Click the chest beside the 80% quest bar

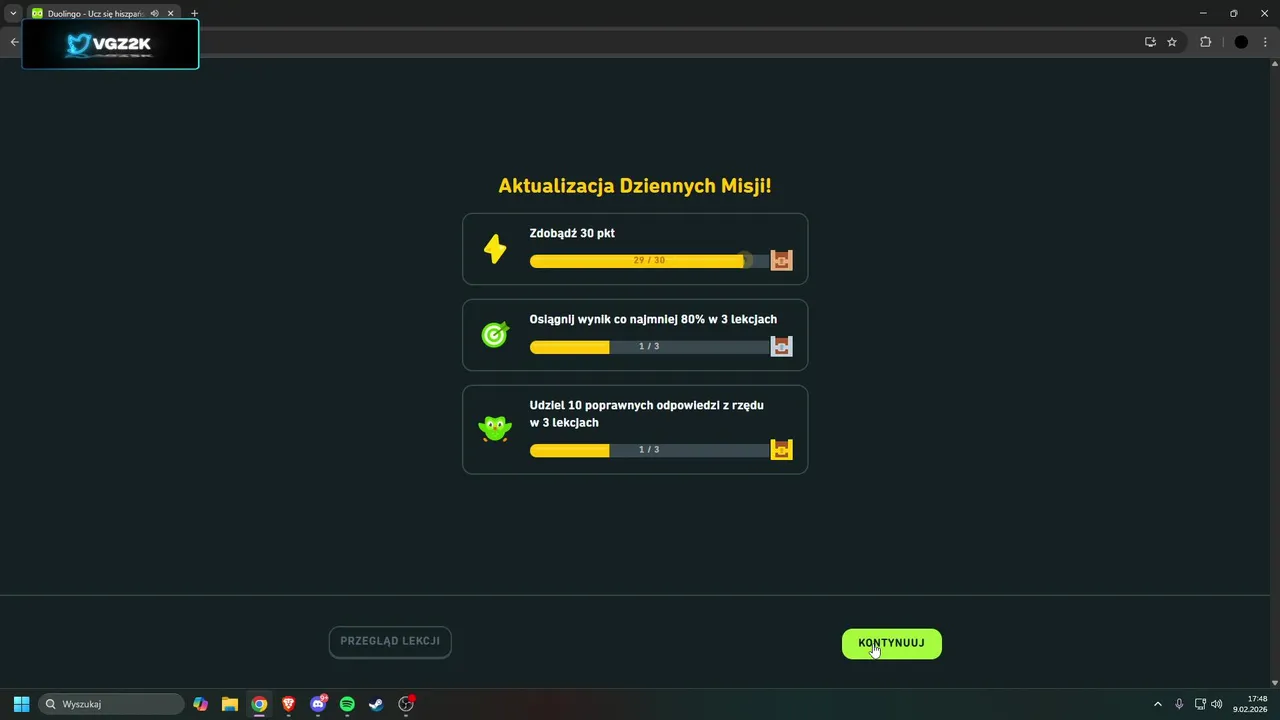pos(781,346)
